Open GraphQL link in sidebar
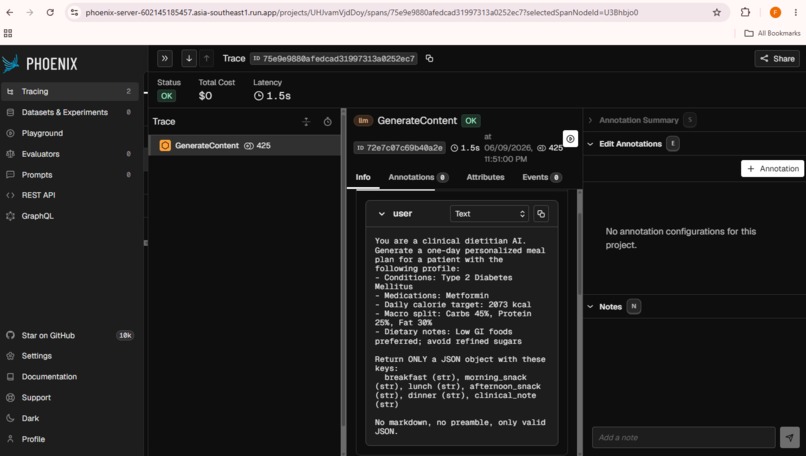806x456 pixels. [x=70, y=216]
